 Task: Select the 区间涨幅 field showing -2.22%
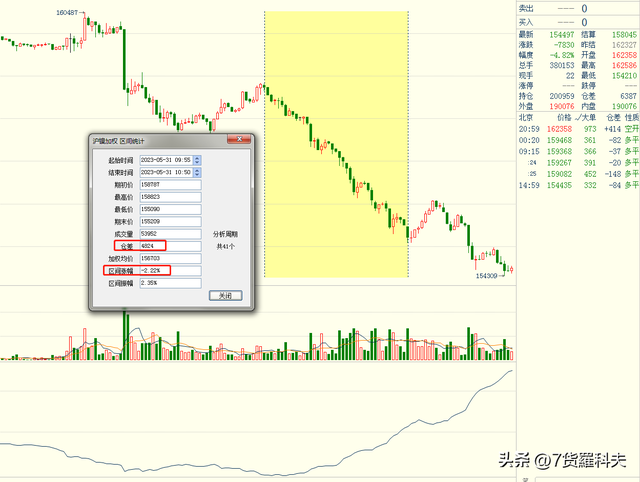click(170, 271)
